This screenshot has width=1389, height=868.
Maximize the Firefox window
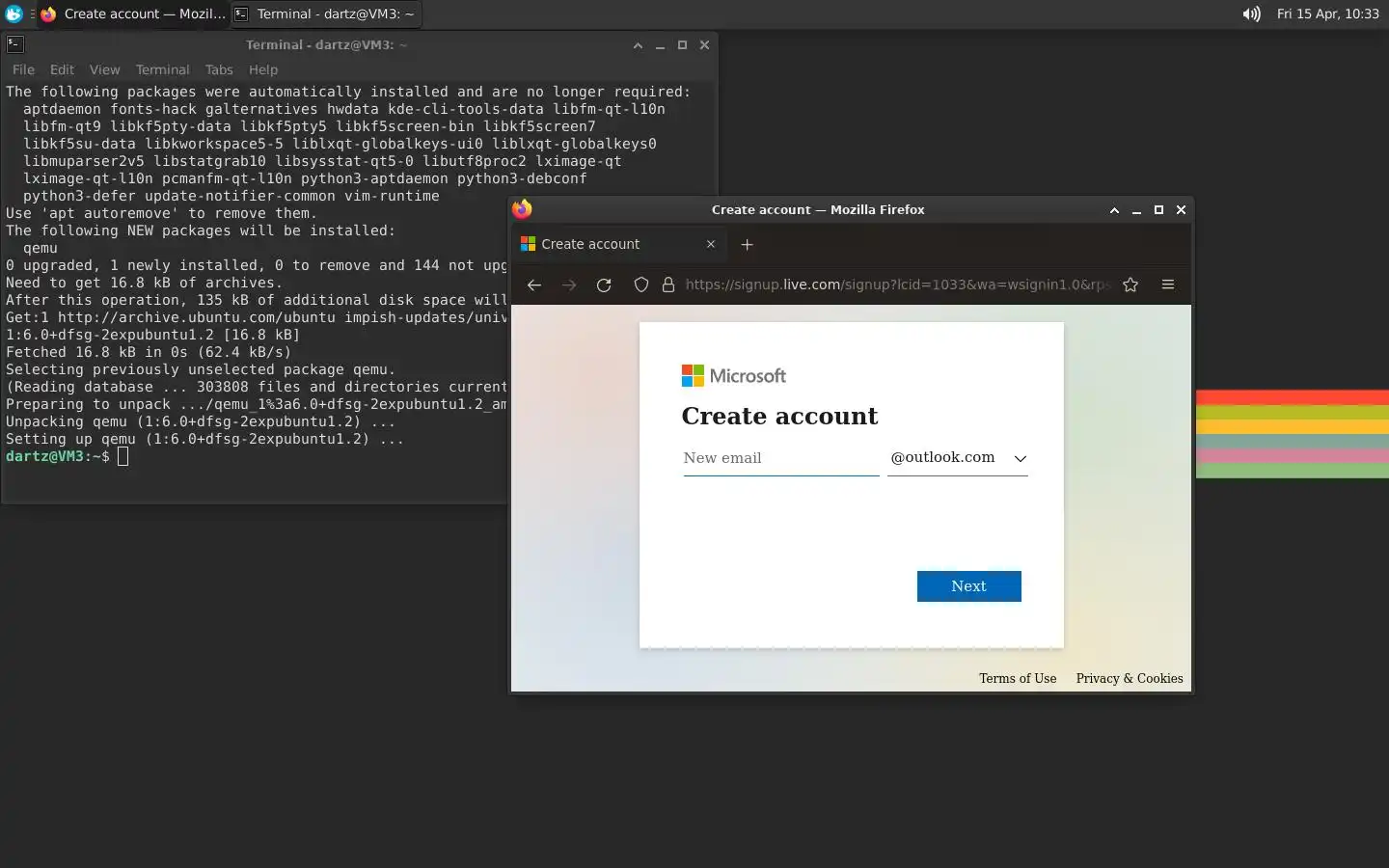1158,210
